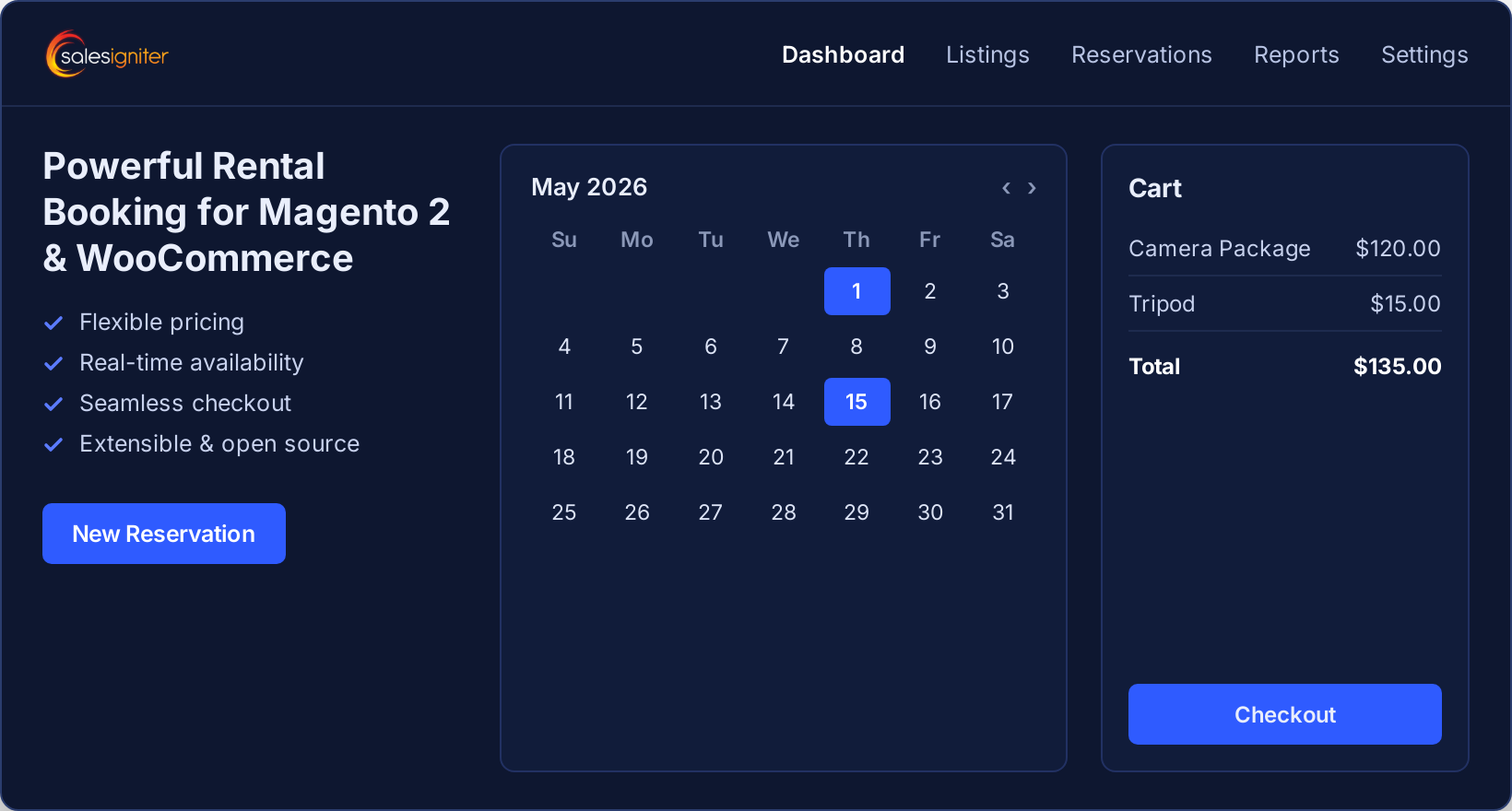
Task: Open the Reports menu item
Action: coord(1296,54)
